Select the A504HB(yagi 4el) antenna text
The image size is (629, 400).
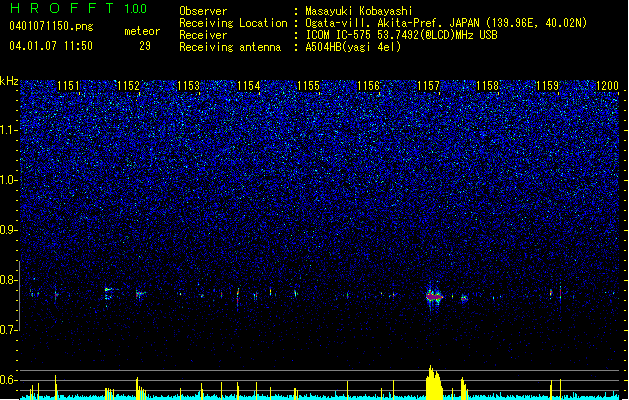point(353,47)
